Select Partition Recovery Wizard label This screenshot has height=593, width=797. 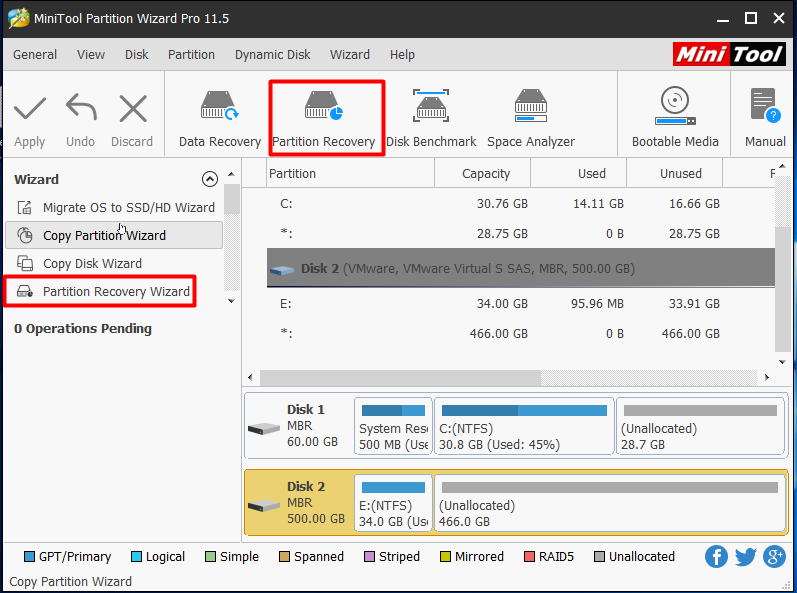pyautogui.click(x=116, y=292)
